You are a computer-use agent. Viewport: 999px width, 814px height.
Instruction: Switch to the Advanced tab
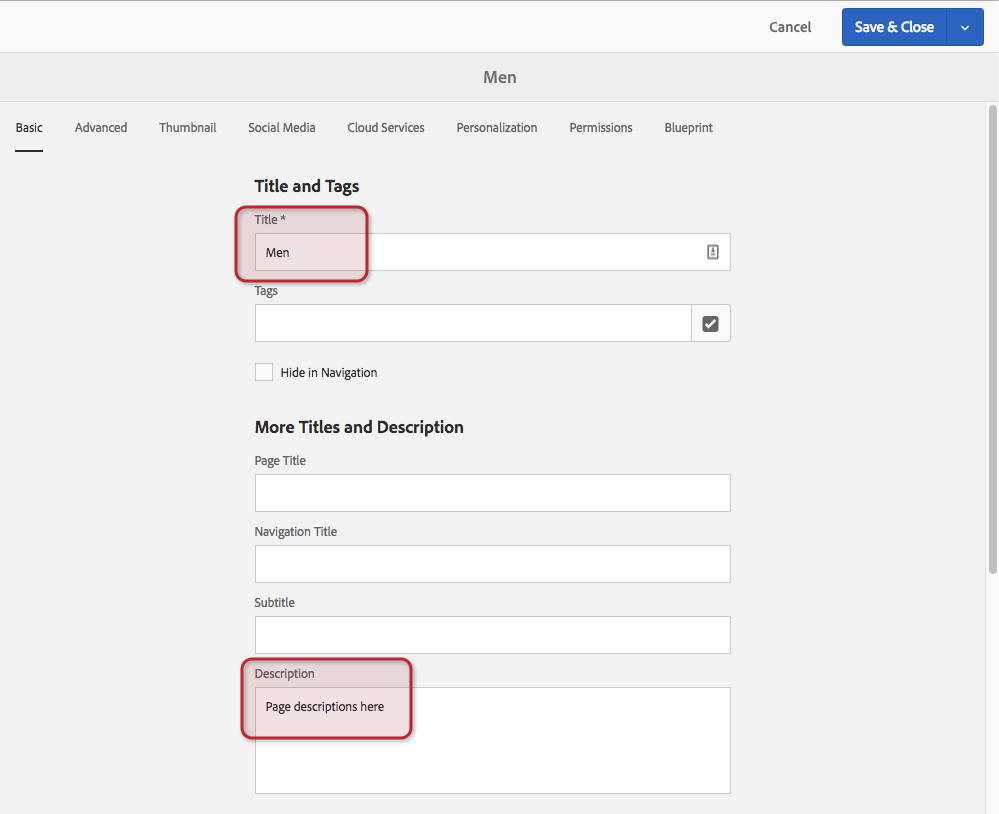101,128
